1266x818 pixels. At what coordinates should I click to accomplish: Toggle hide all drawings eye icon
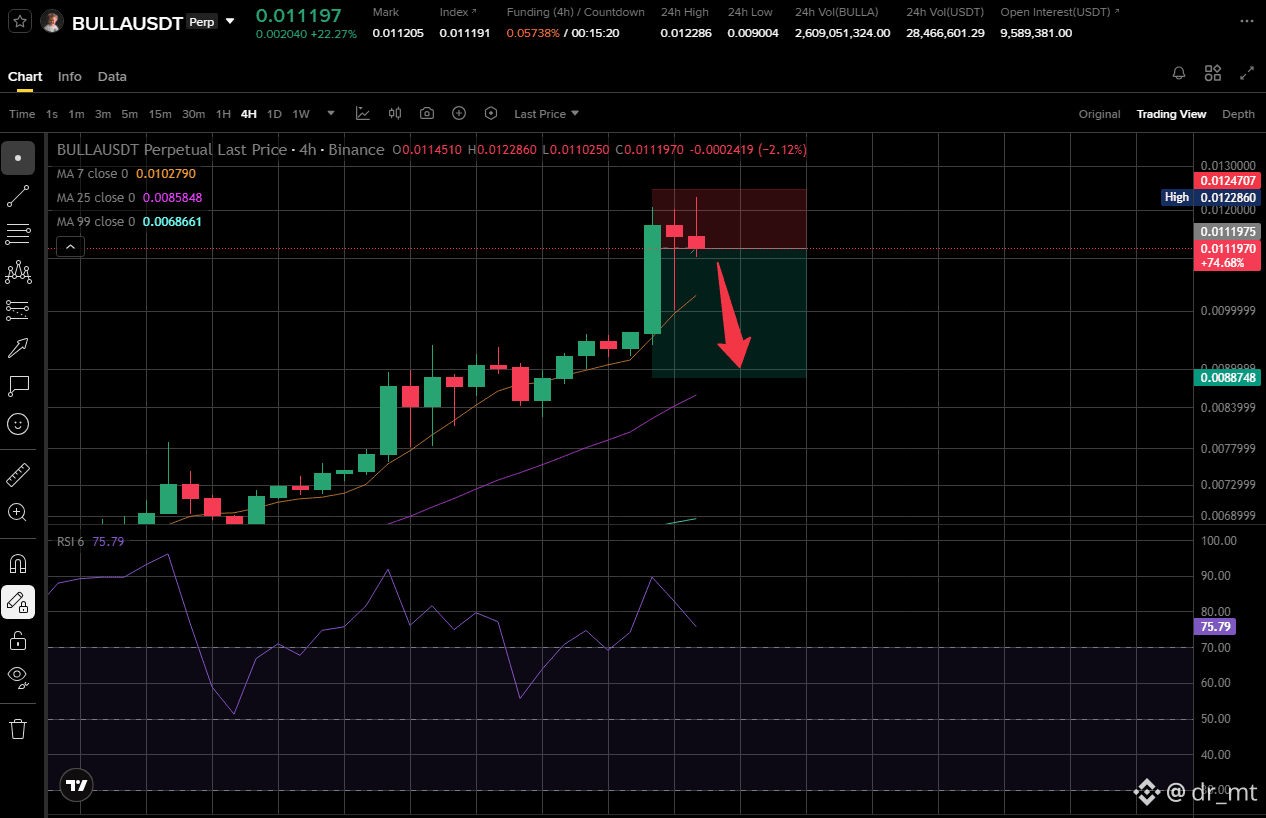click(18, 677)
